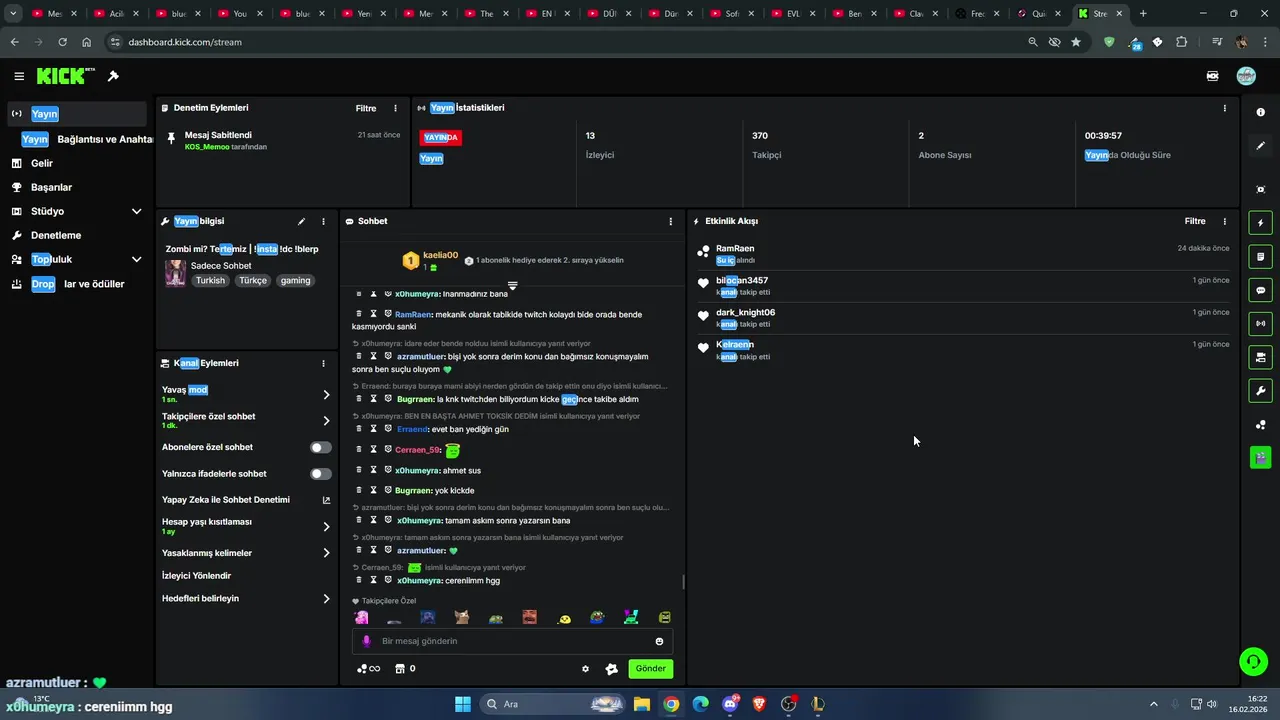Open Yapay Zeka ile Sohbet Denetimi
The height and width of the screenshot is (720, 1280).
246,500
